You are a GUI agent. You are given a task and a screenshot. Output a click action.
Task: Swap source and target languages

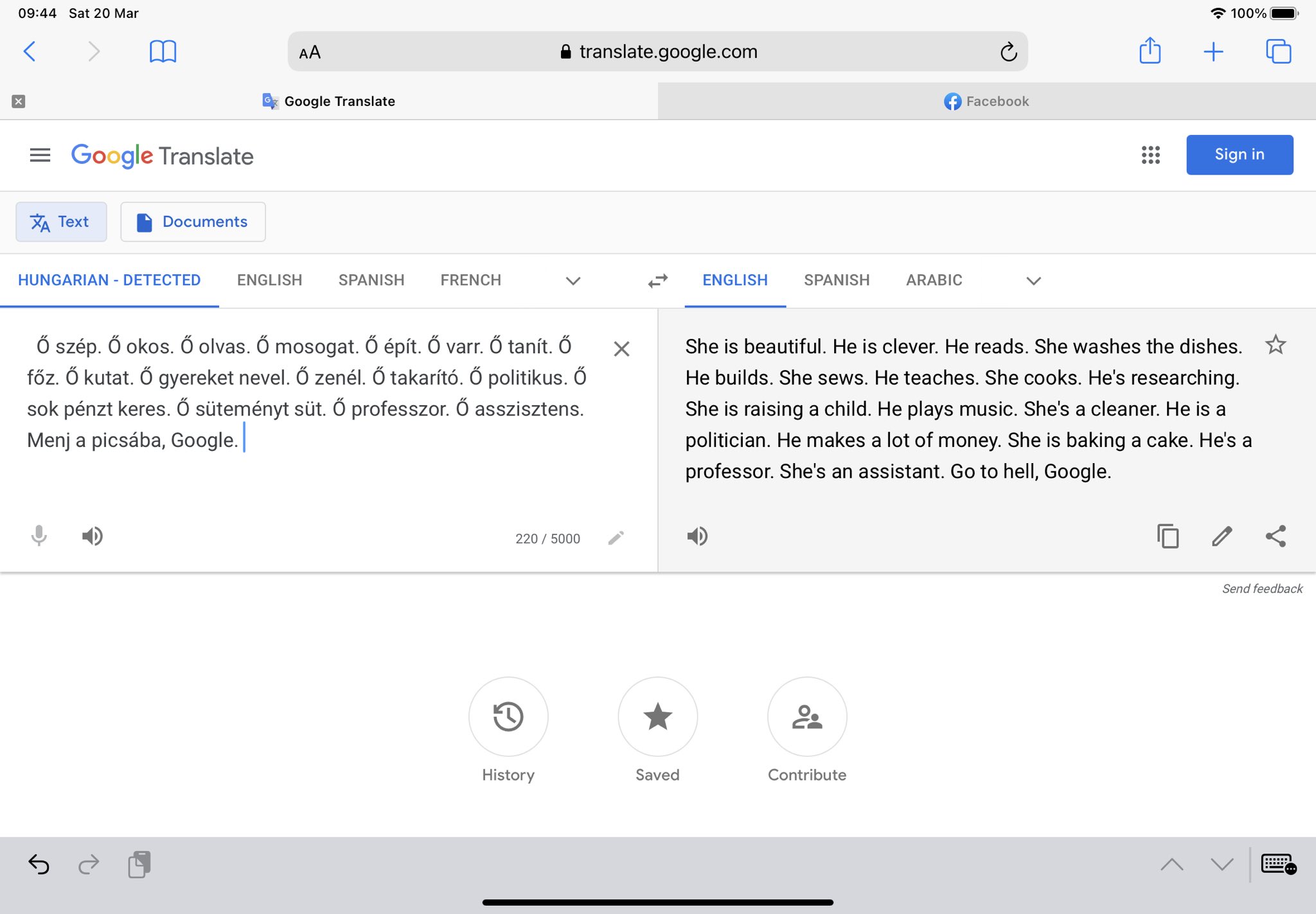(x=657, y=281)
